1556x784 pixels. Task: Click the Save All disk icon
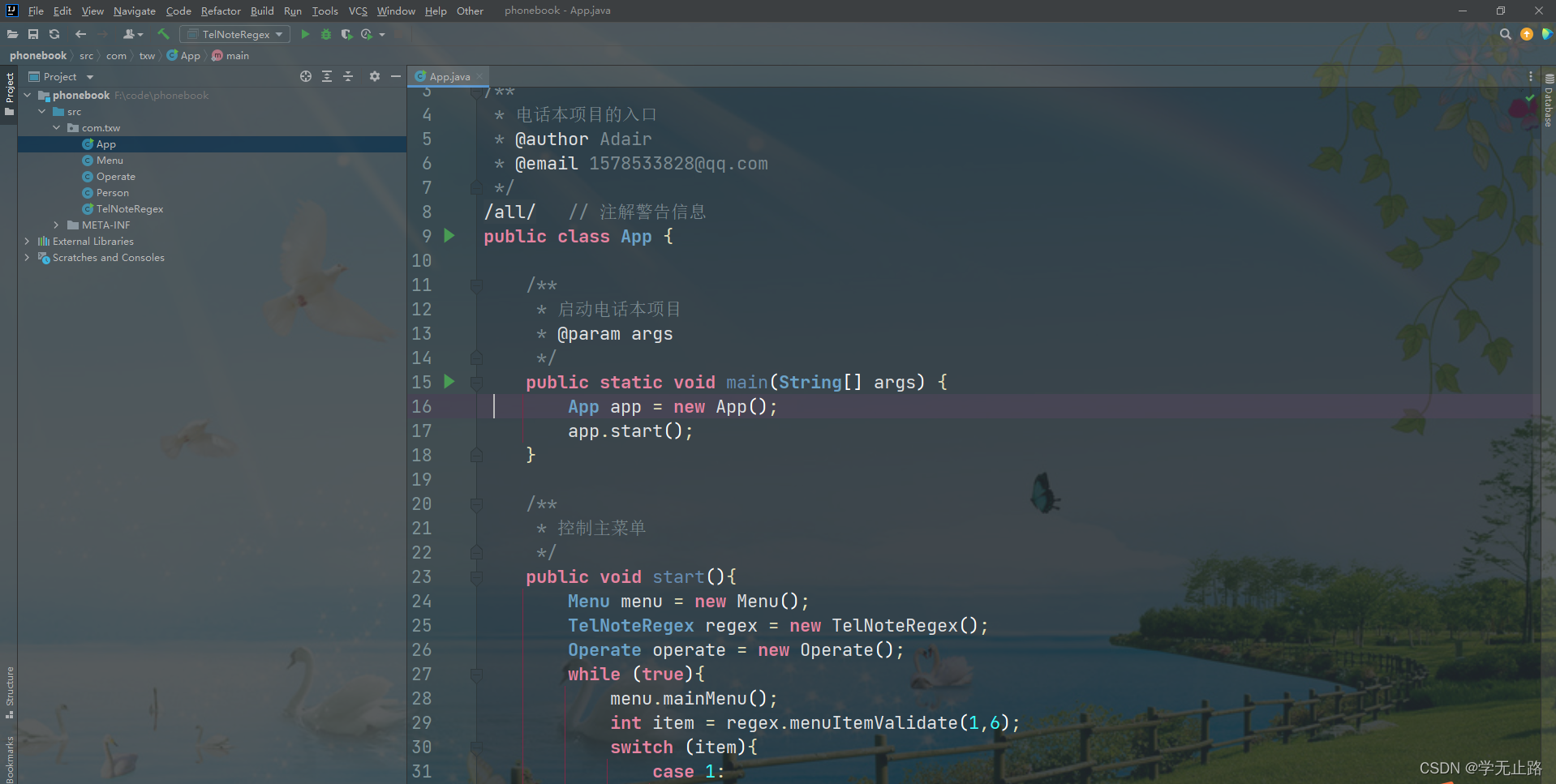pyautogui.click(x=33, y=34)
